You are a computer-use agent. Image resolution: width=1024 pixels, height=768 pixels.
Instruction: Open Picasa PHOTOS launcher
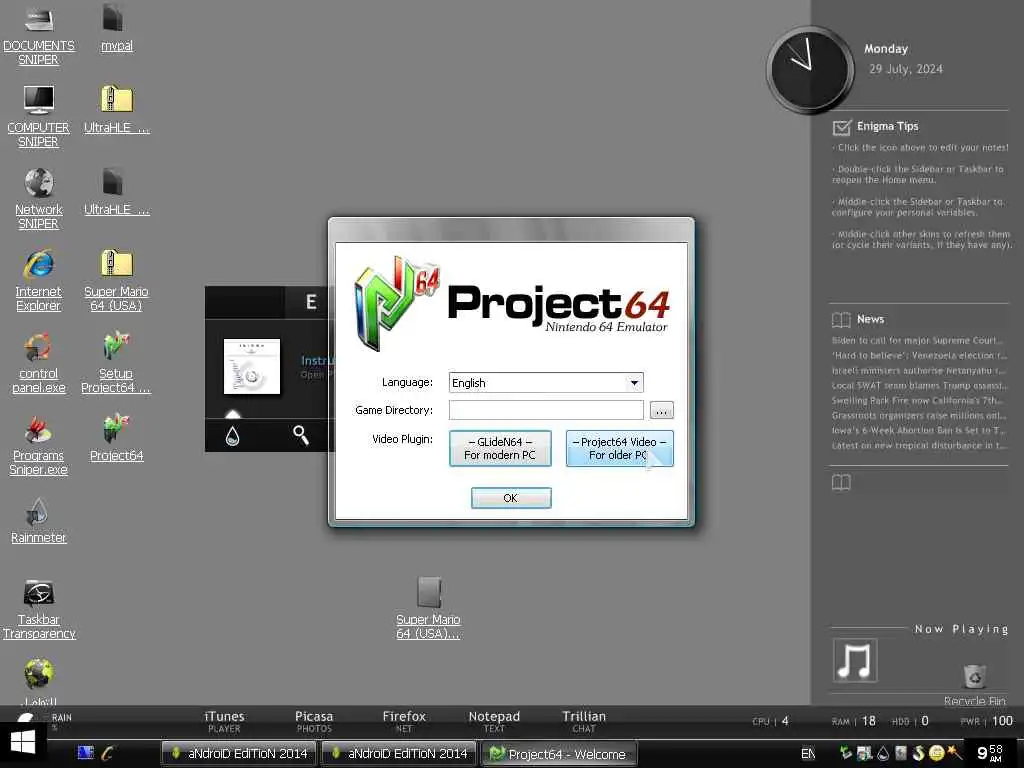(314, 721)
